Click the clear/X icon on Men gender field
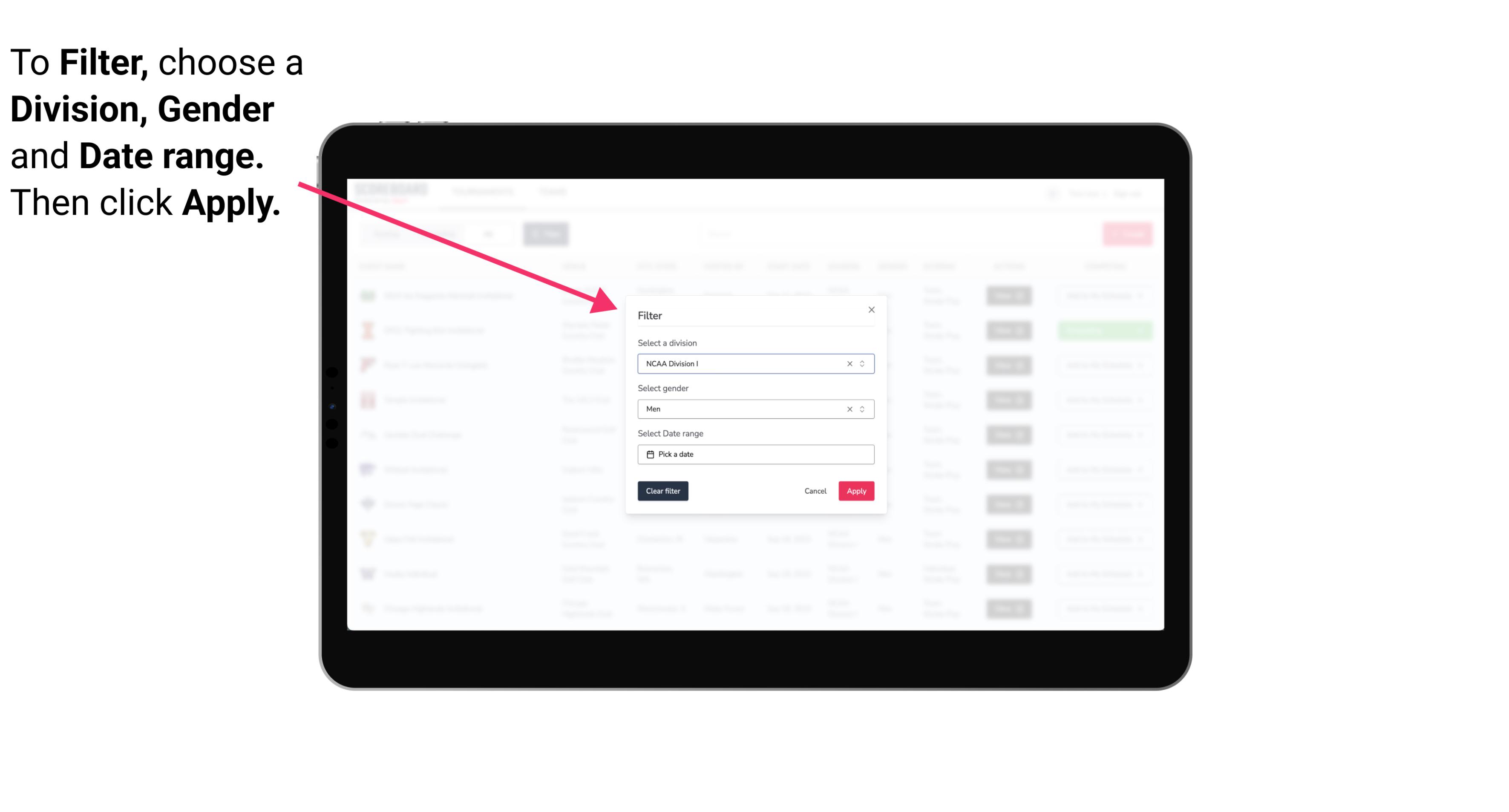Image resolution: width=1509 pixels, height=812 pixels. click(849, 408)
